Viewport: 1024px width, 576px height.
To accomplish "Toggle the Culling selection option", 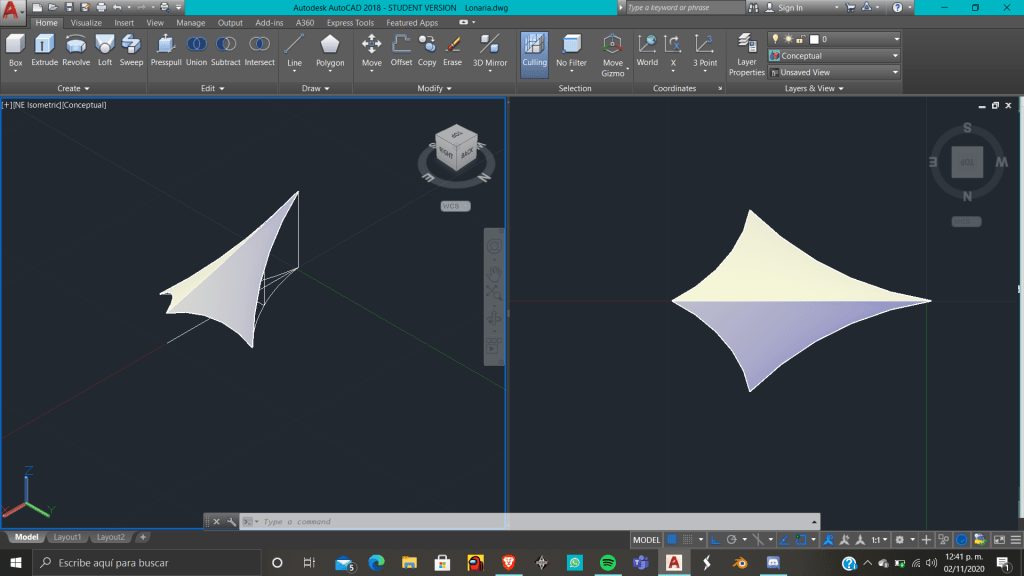I will pyautogui.click(x=534, y=49).
